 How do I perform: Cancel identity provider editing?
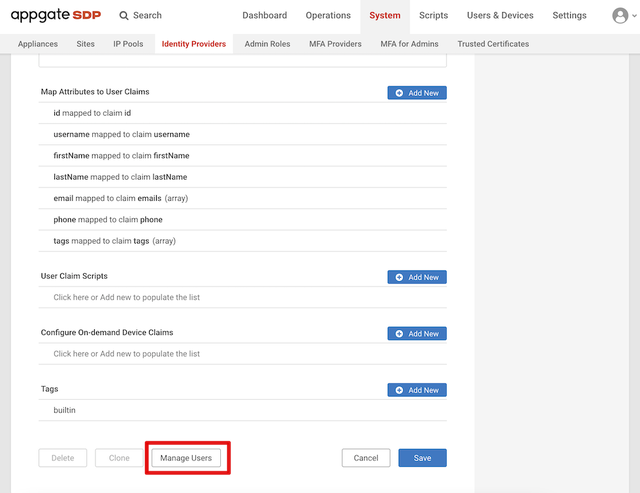tap(366, 458)
